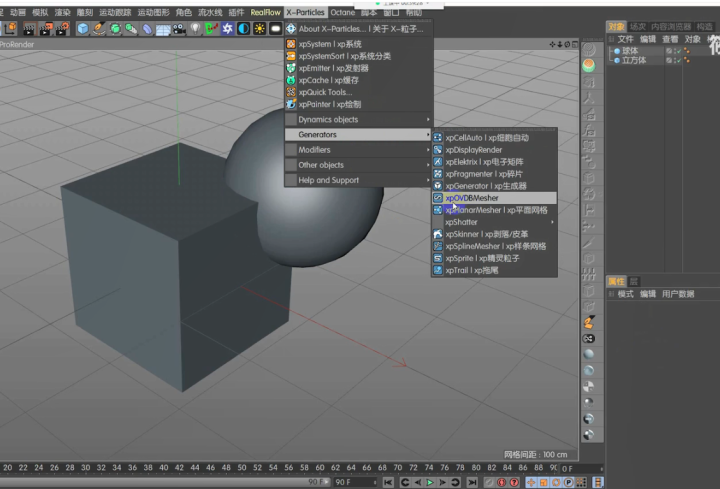Add a Cube primitive object
The width and height of the screenshot is (720, 489).
click(x=83, y=29)
